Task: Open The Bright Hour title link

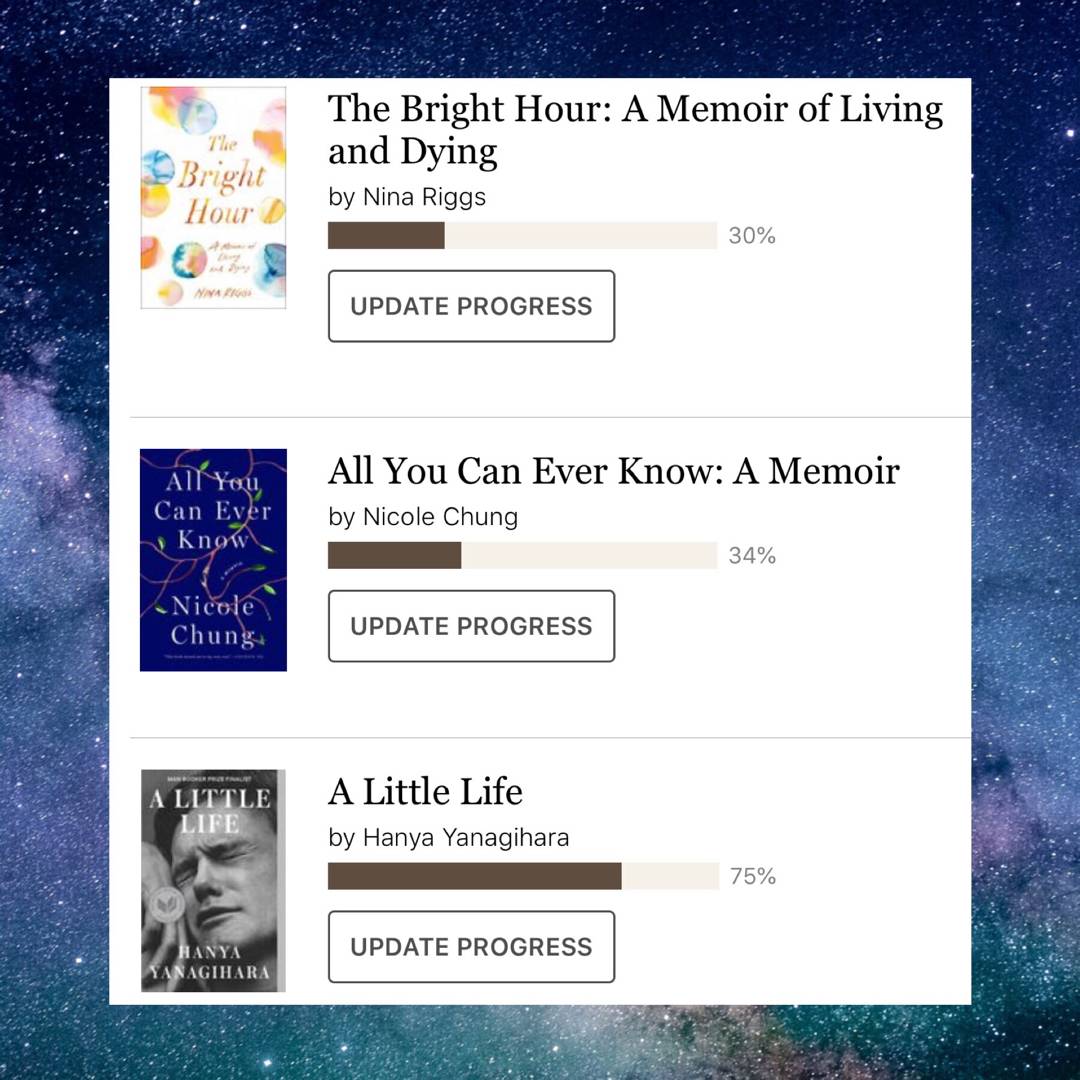Action: tap(634, 129)
